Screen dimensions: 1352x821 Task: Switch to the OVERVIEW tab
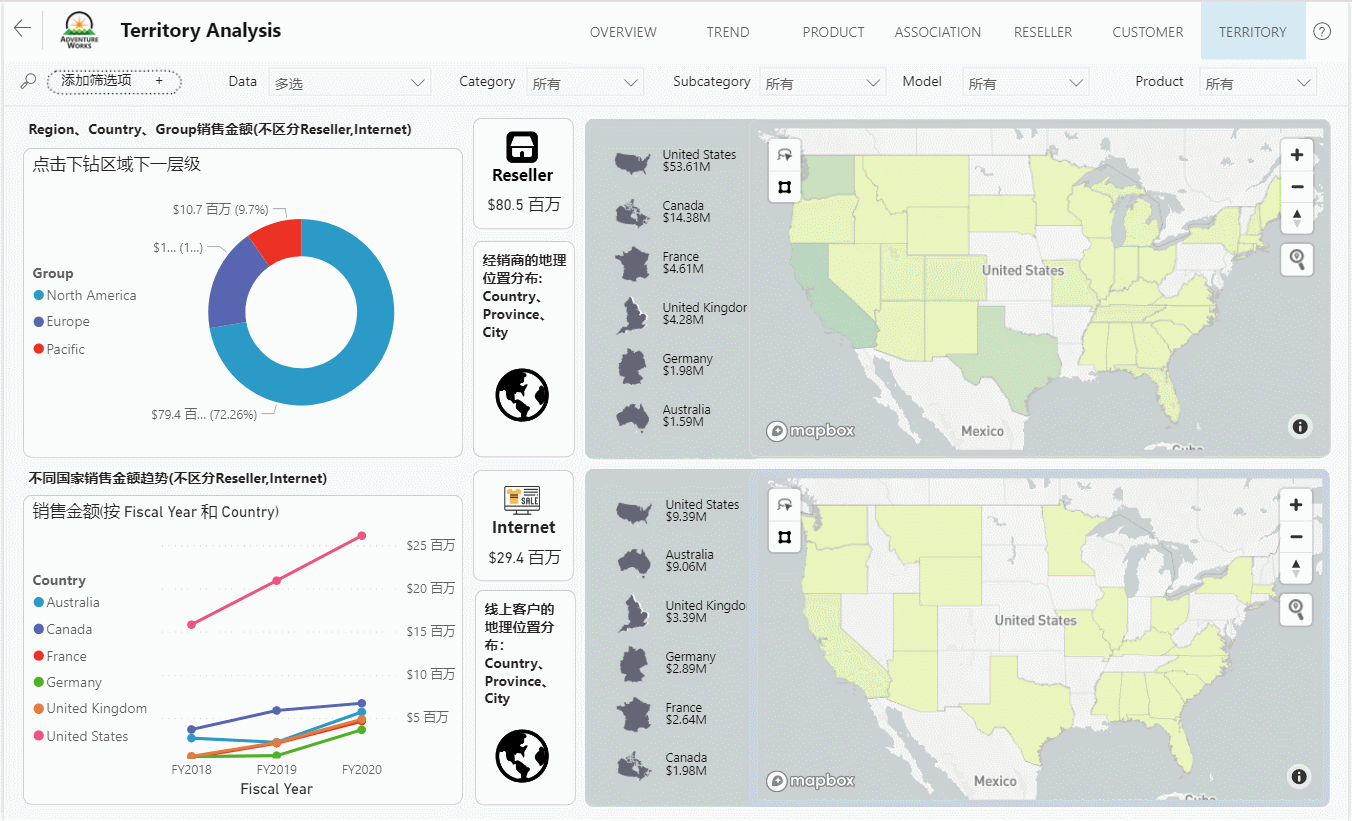pos(623,32)
